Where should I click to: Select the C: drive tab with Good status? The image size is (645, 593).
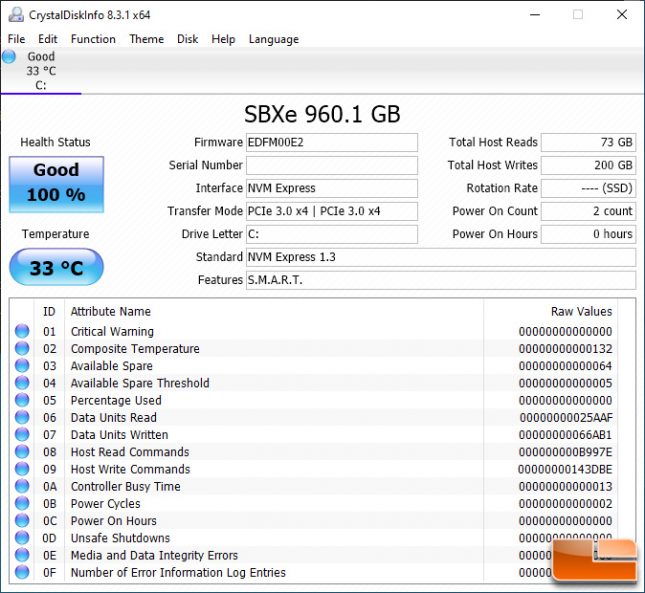pos(41,71)
